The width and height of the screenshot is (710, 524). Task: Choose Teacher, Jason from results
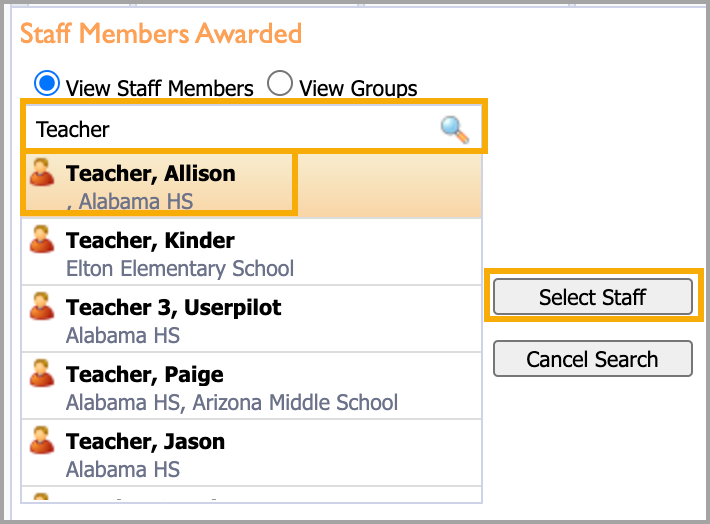252,453
